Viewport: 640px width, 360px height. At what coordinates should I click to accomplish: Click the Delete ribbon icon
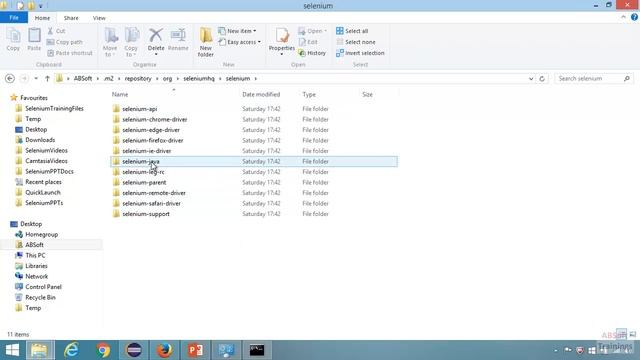[156, 42]
